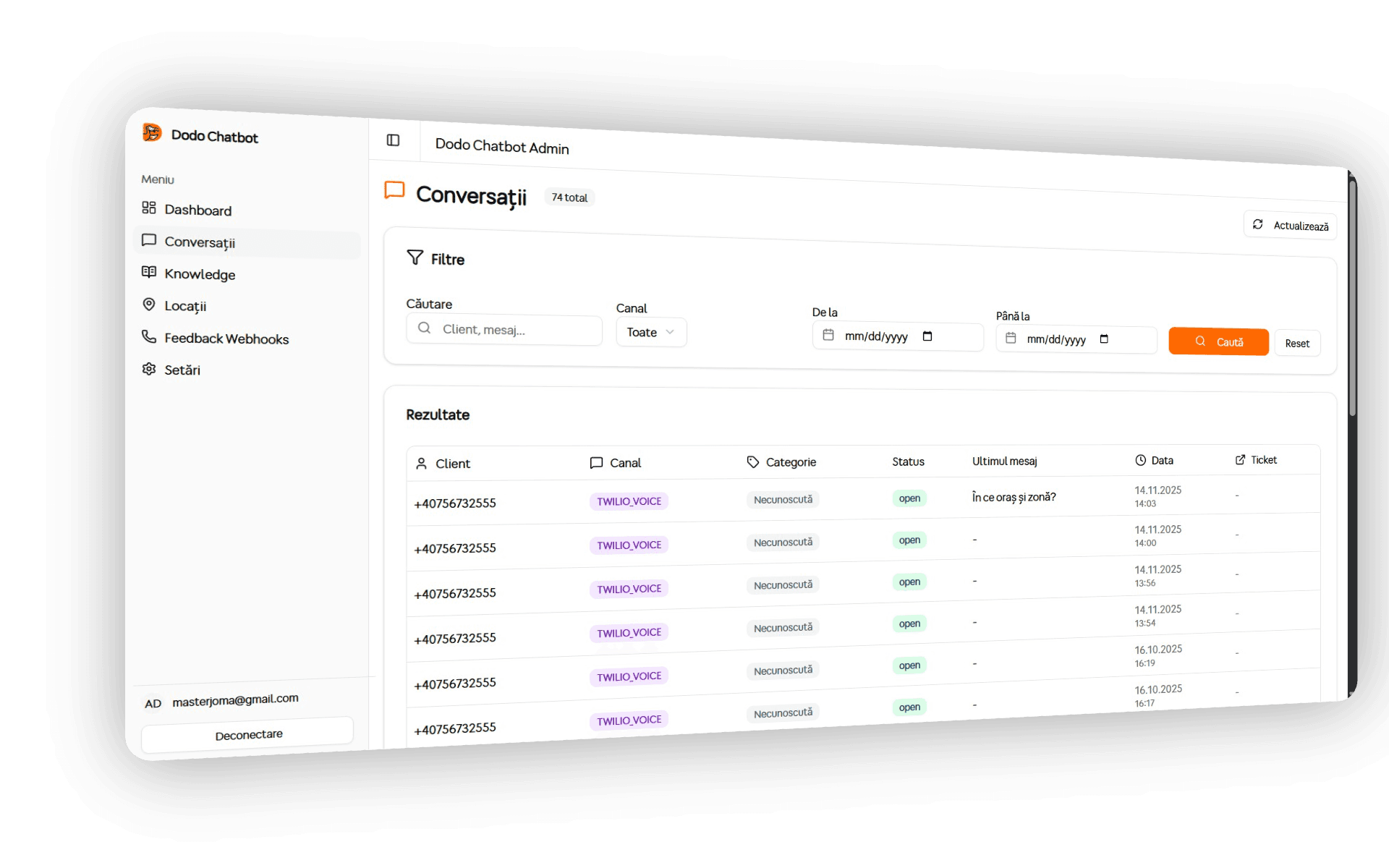Click the Setări gear icon
Viewport: 1389px width, 868px height.
tap(149, 369)
